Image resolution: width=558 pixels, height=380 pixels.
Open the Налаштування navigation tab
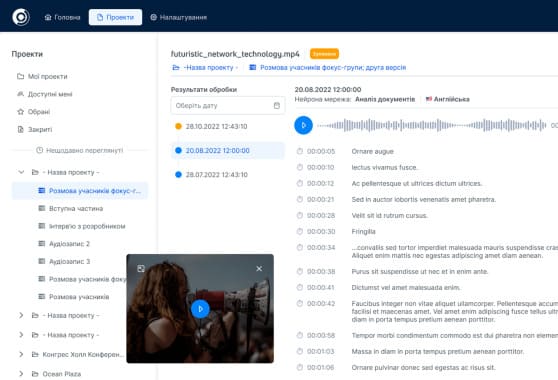tap(179, 17)
